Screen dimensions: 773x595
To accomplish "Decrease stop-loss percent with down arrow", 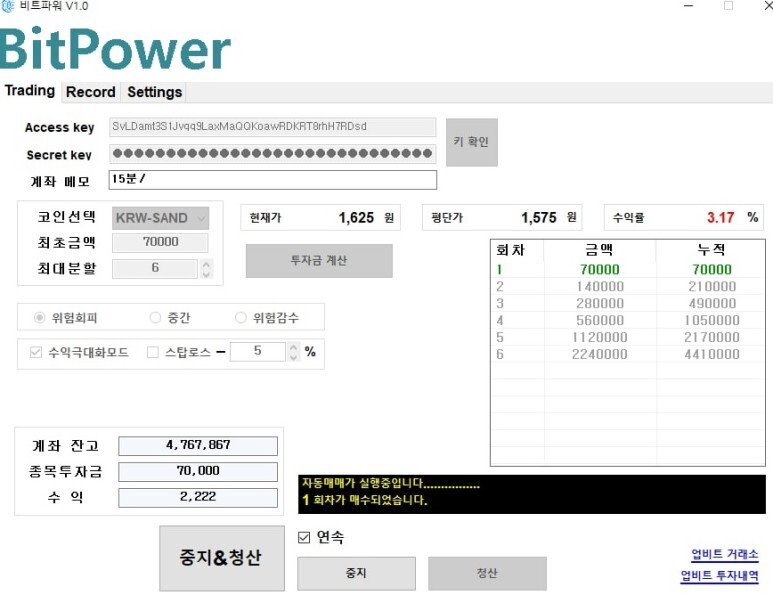I will coord(293,357).
